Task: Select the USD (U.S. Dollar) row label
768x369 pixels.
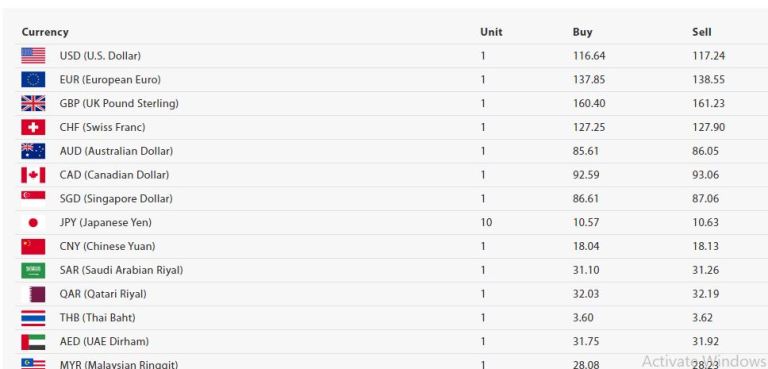Action: coord(100,56)
